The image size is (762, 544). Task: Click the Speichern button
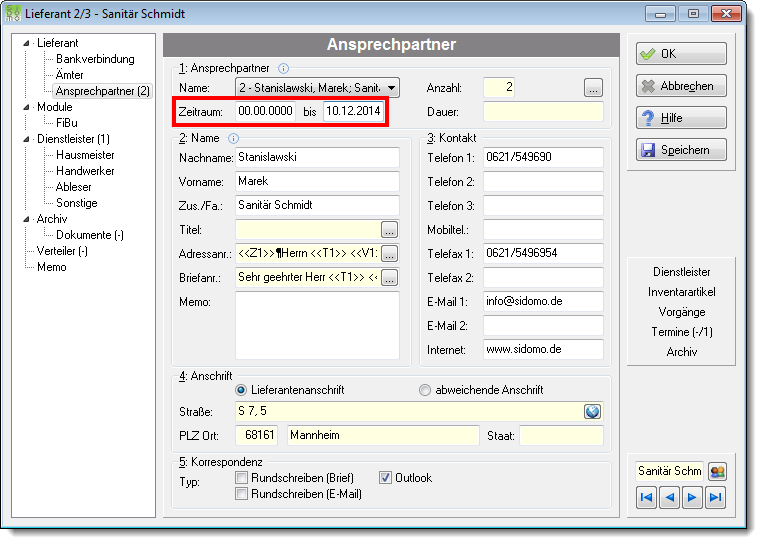click(x=681, y=150)
